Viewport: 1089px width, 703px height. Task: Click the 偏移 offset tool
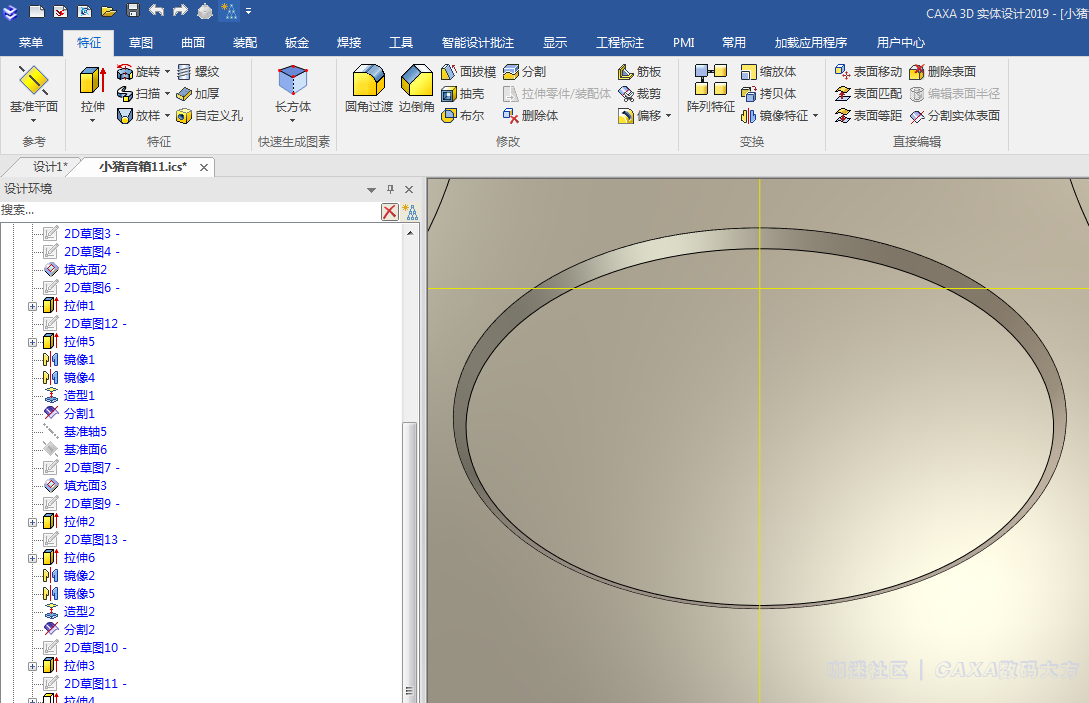click(640, 116)
